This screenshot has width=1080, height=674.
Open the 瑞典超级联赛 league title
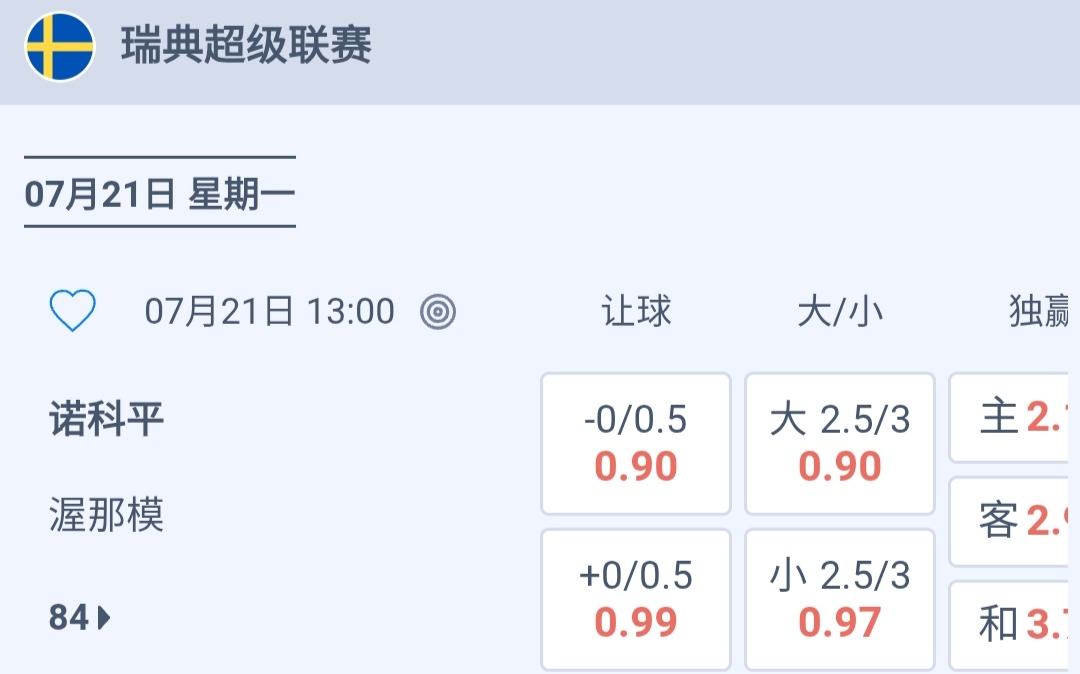coord(246,46)
